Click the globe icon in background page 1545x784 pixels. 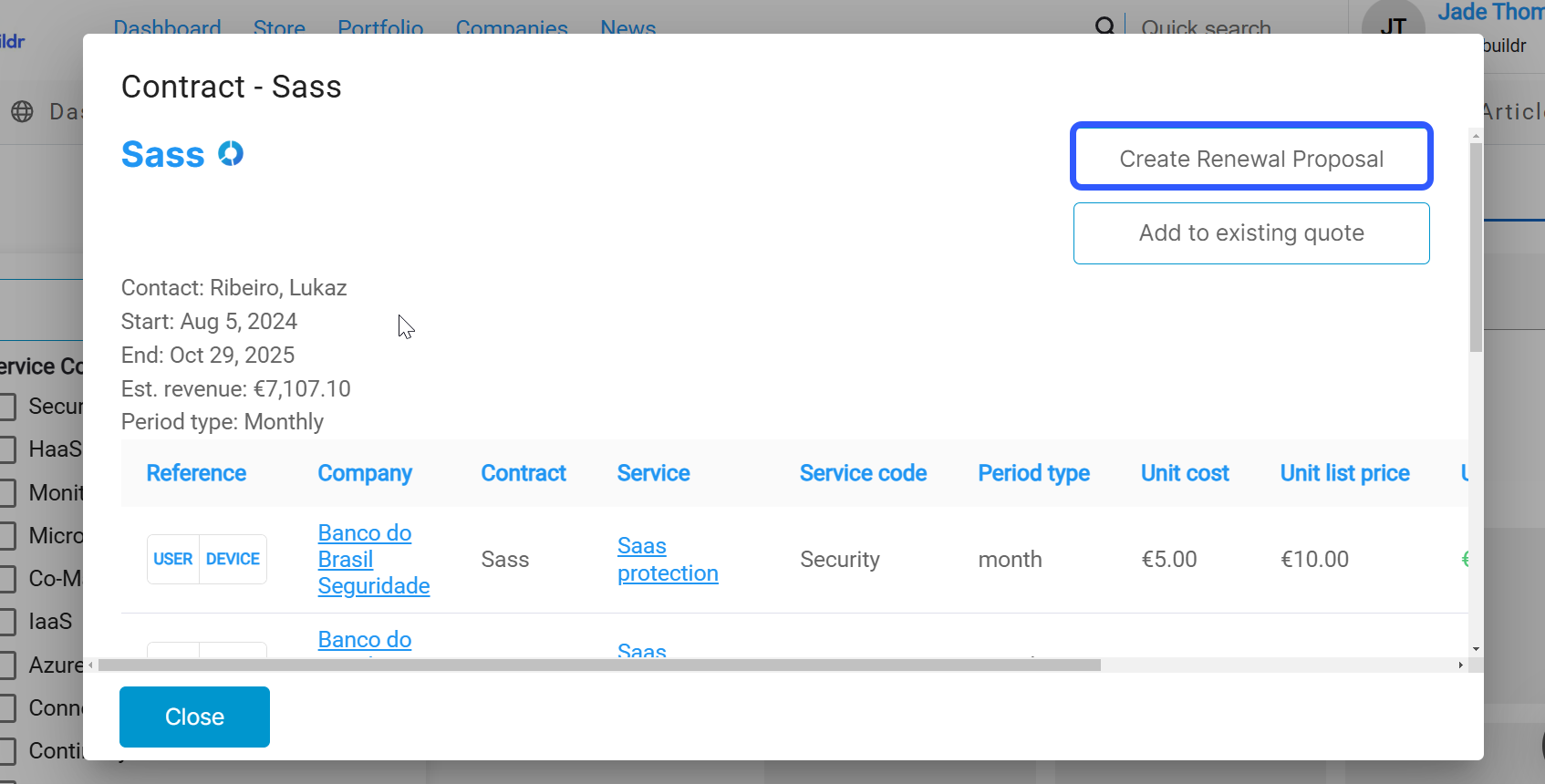(x=22, y=111)
